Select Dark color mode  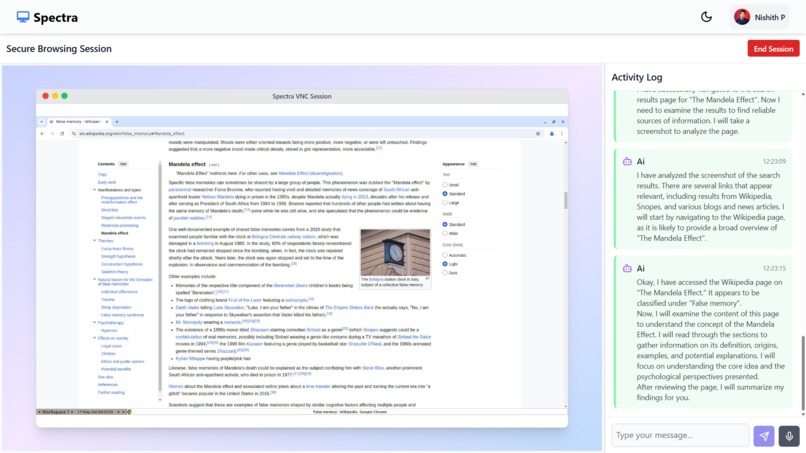[445, 273]
